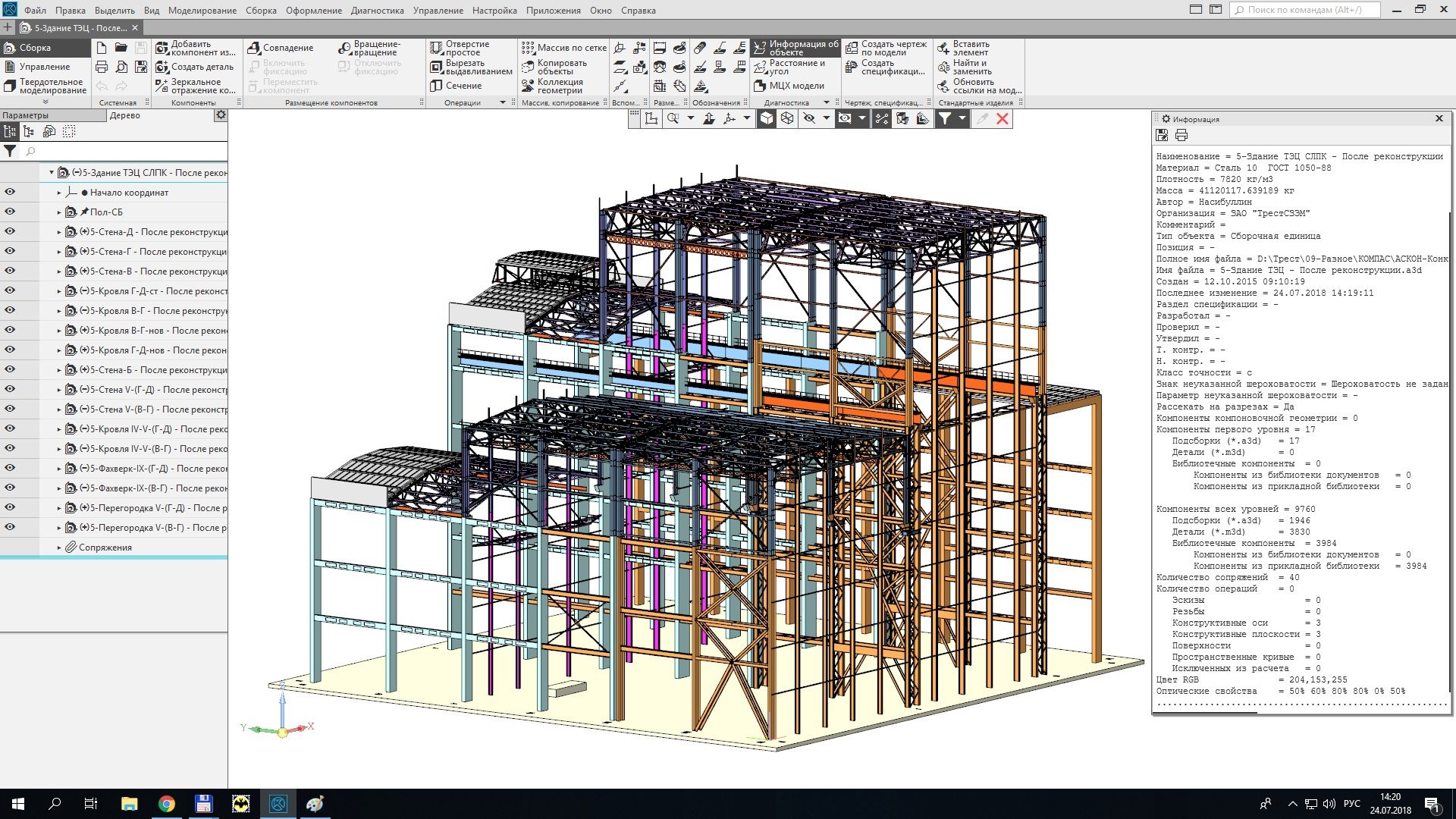The height and width of the screenshot is (819, 1456).
Task: Select wireframe cube display mode
Action: [x=787, y=118]
